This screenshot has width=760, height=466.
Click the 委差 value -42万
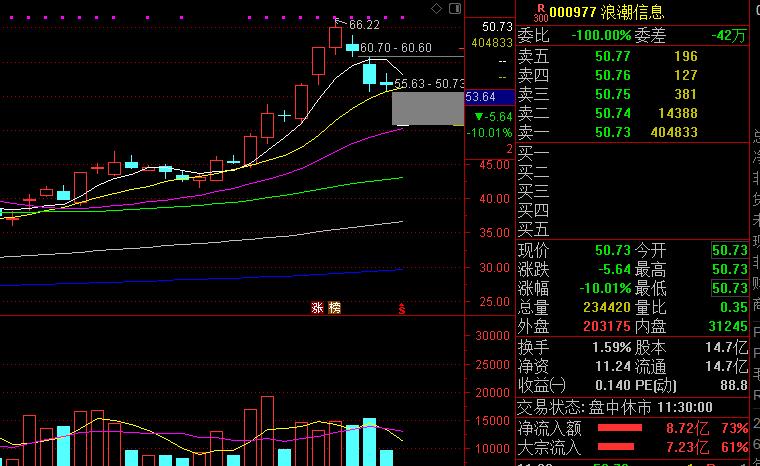(728, 36)
